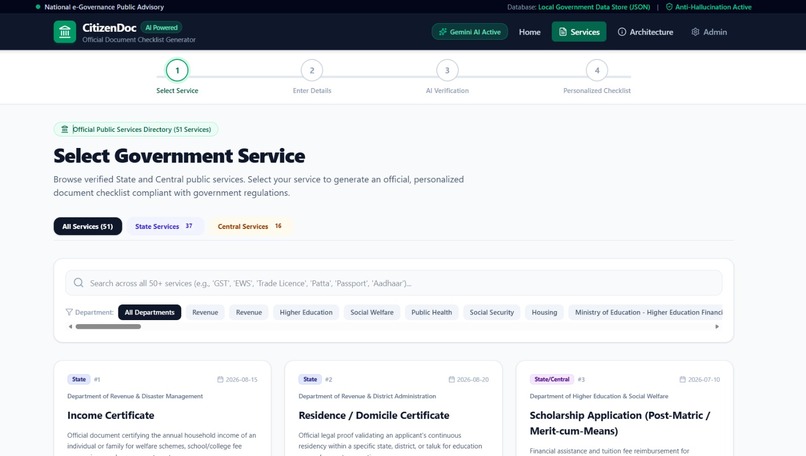The image size is (806, 456).
Task: Select the Ministry of Education department chip
Action: click(x=646, y=312)
